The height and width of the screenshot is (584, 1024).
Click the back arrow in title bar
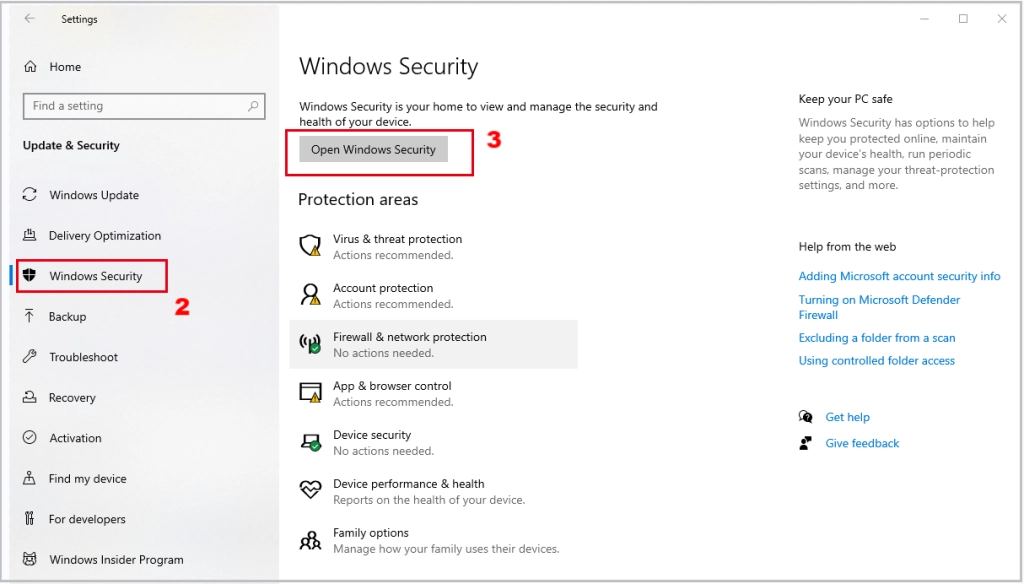(x=29, y=19)
